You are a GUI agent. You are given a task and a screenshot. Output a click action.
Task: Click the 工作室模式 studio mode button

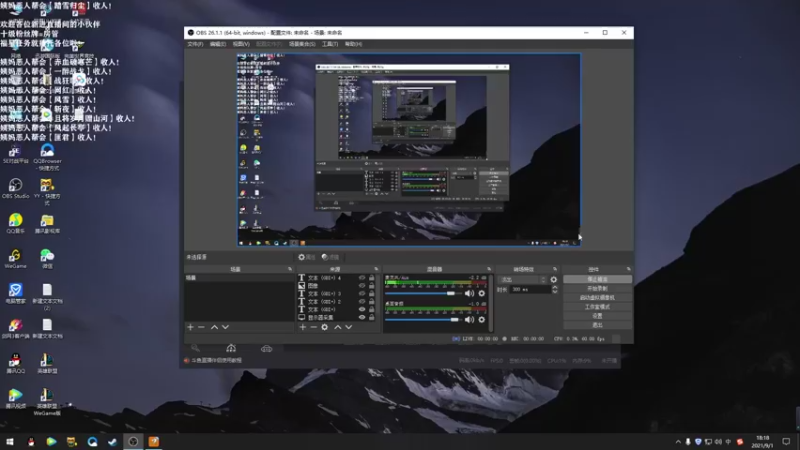(x=597, y=307)
